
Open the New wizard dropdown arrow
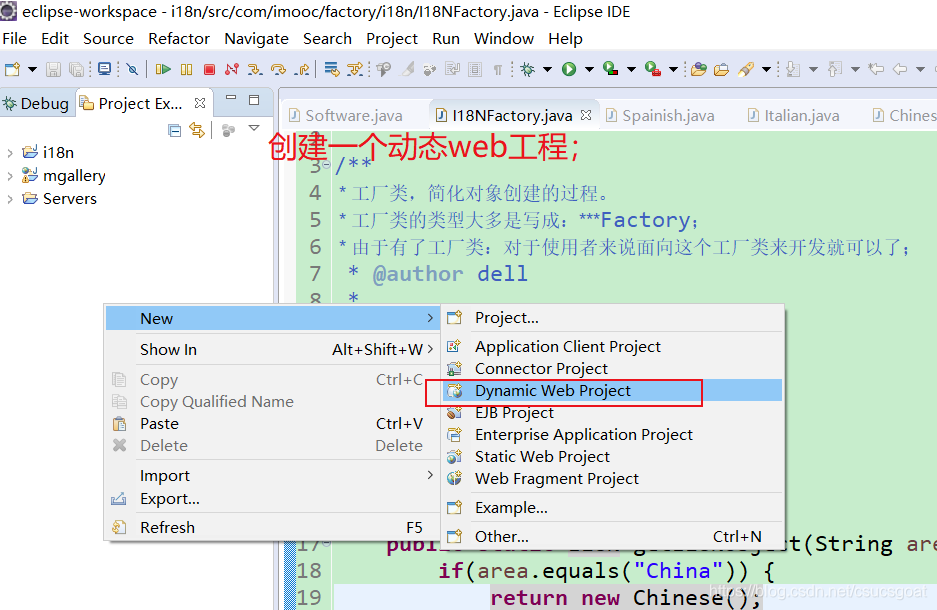tap(32, 69)
